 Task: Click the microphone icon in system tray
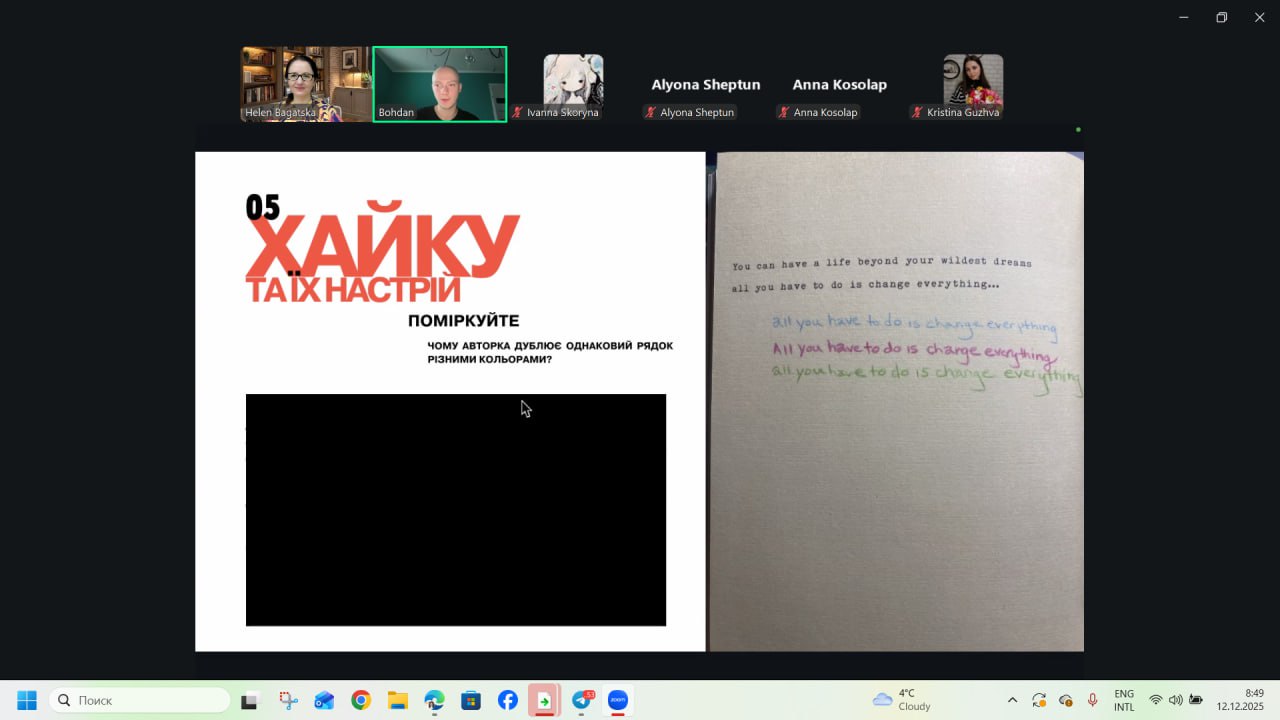coord(1092,700)
